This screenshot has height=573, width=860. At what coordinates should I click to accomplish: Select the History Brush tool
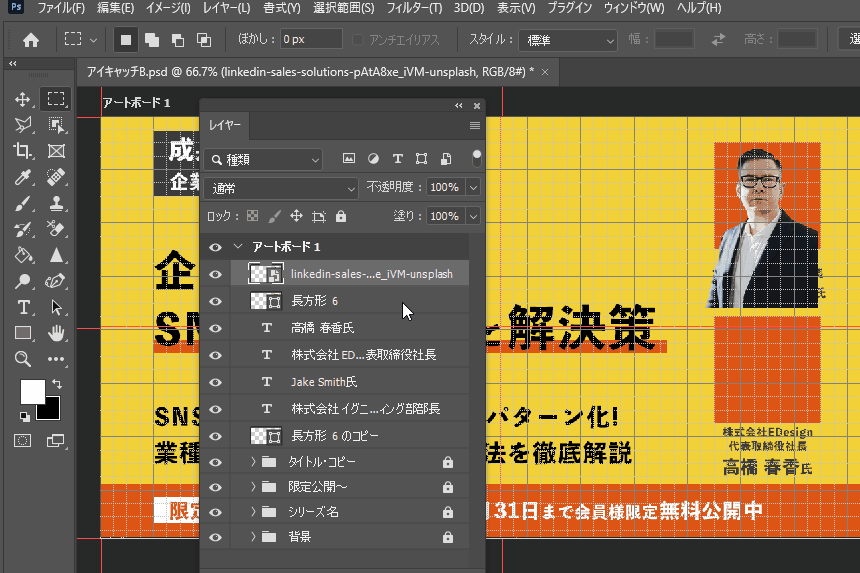tap(22, 229)
